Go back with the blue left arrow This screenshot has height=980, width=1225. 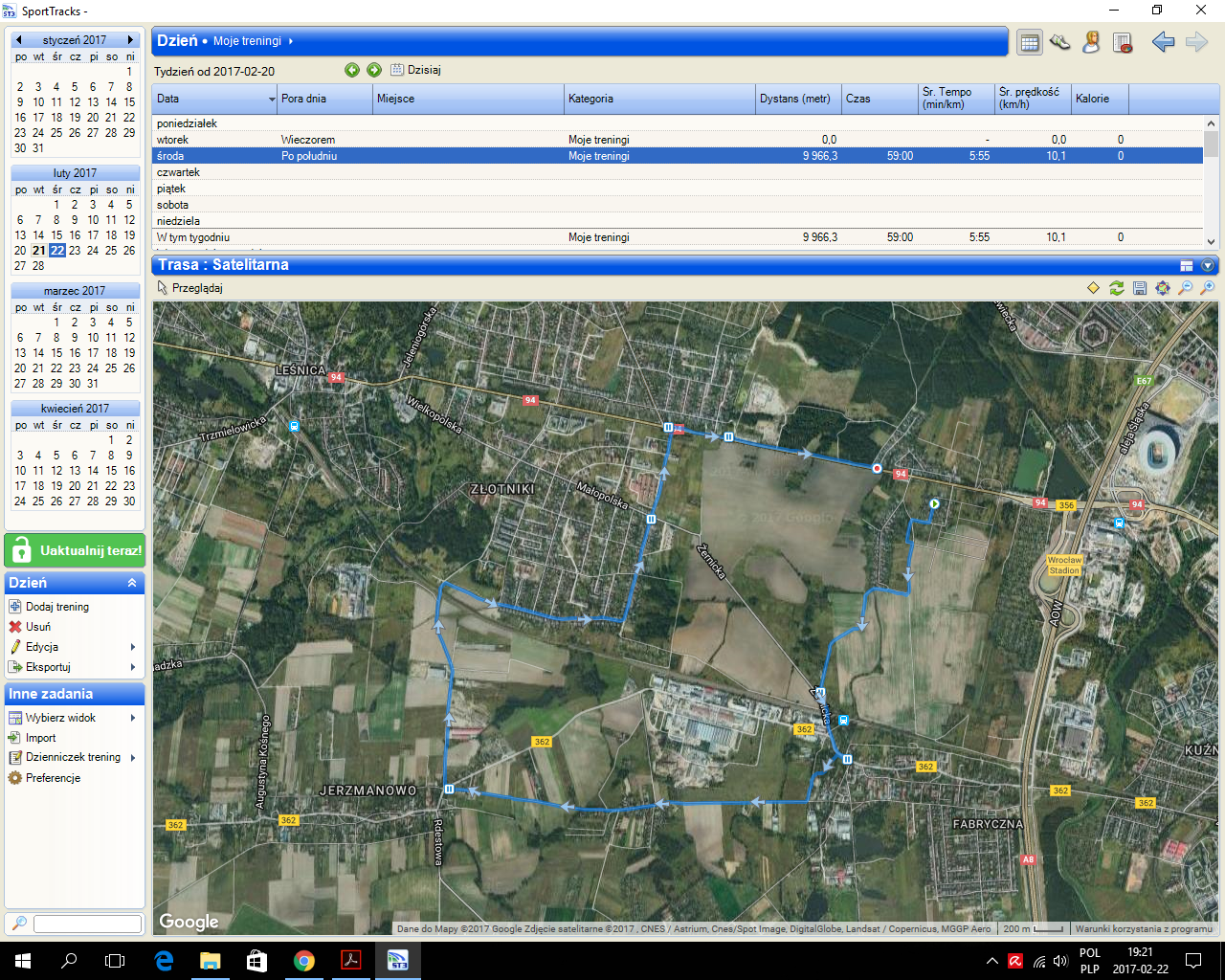tap(1163, 42)
